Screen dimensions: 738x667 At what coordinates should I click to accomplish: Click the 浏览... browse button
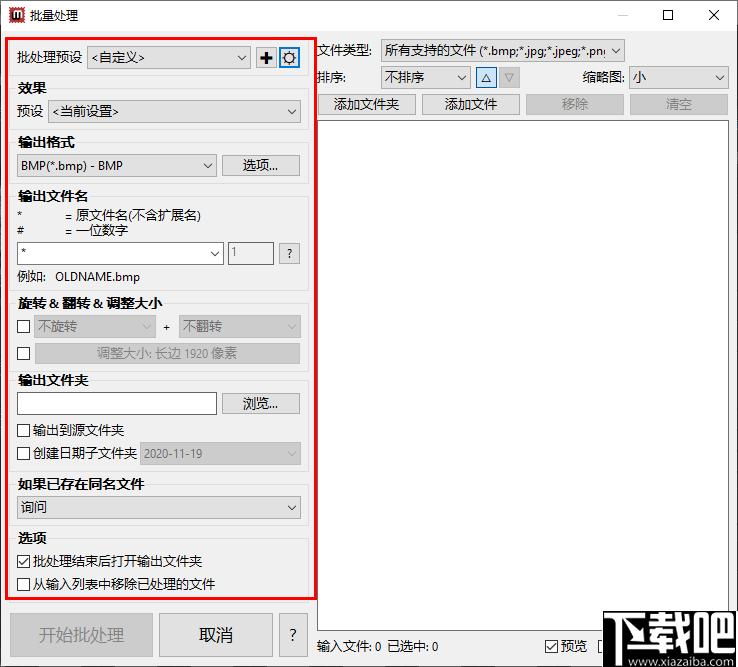tap(261, 404)
